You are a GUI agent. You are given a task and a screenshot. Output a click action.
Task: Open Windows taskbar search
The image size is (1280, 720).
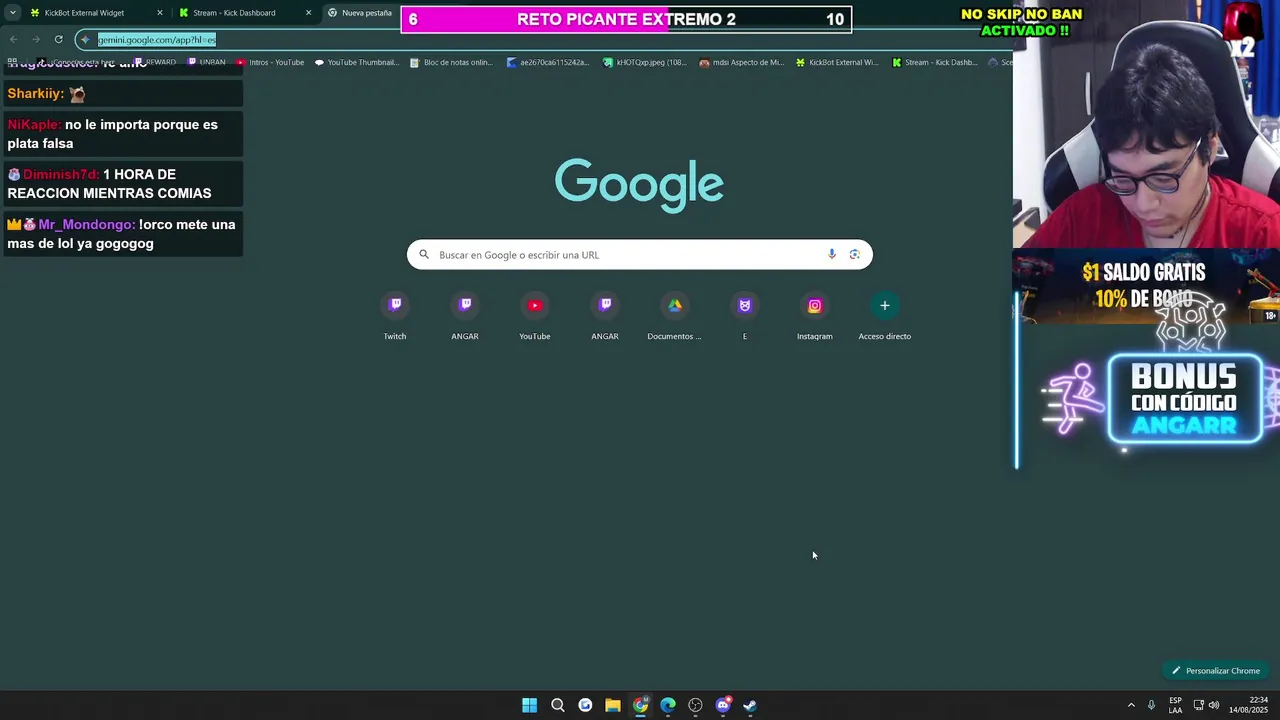(x=558, y=705)
